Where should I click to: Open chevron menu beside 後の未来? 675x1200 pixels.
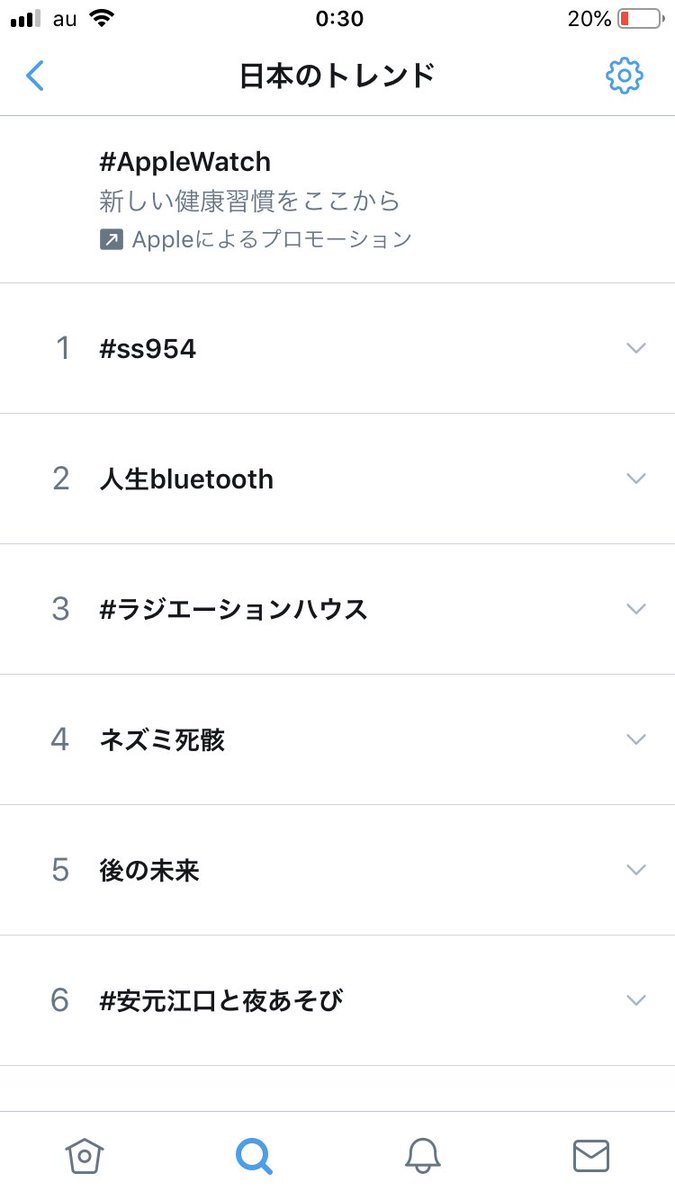point(636,869)
